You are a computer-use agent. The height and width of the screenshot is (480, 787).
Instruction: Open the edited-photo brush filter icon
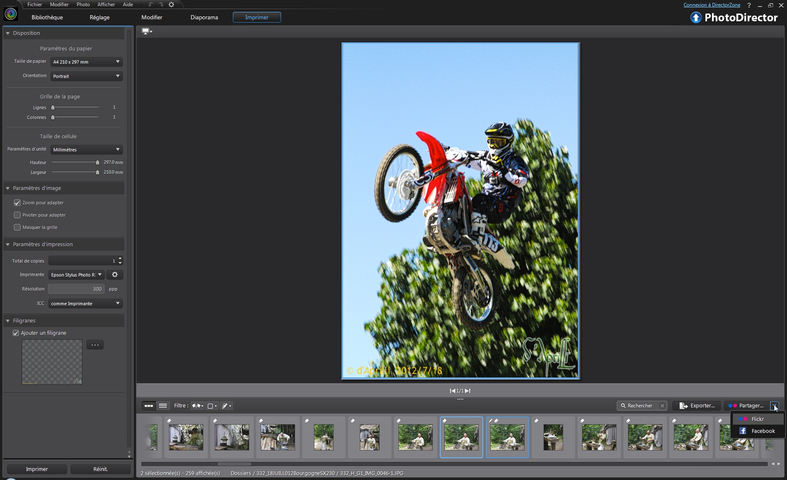point(227,405)
